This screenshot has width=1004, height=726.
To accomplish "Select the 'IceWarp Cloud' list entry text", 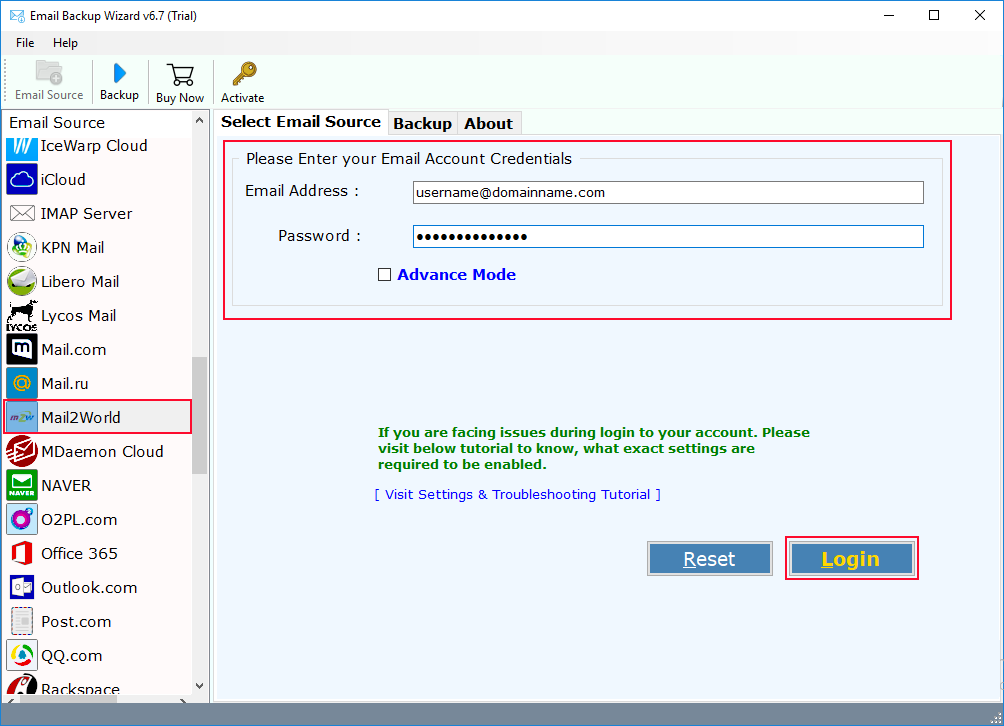I will [x=94, y=146].
